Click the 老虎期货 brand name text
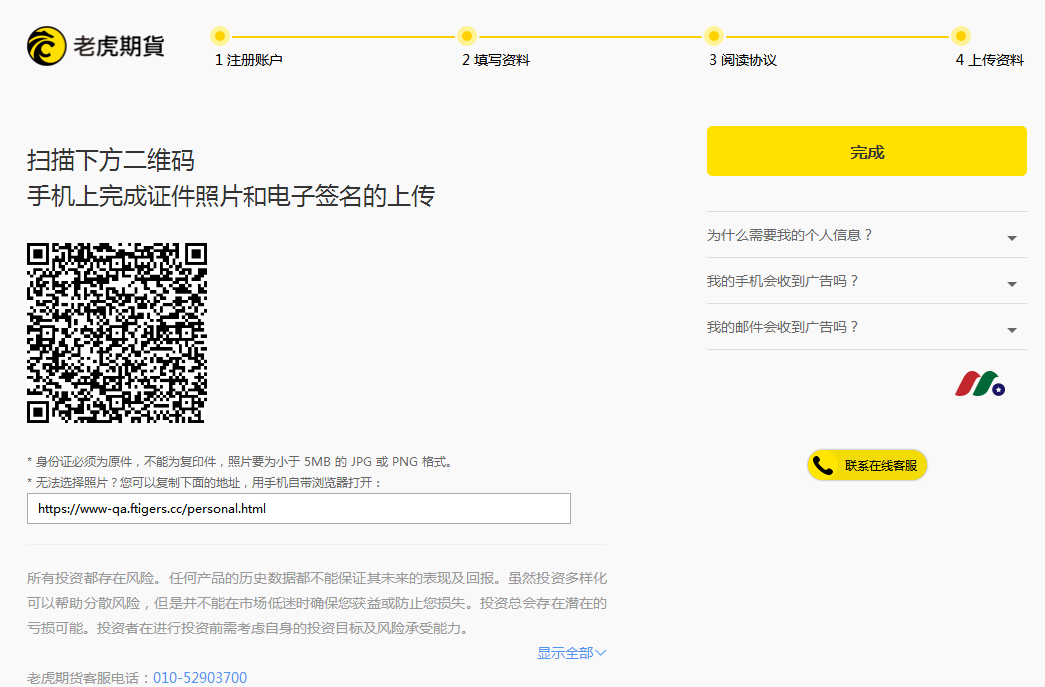The width and height of the screenshot is (1045, 687). (119, 47)
